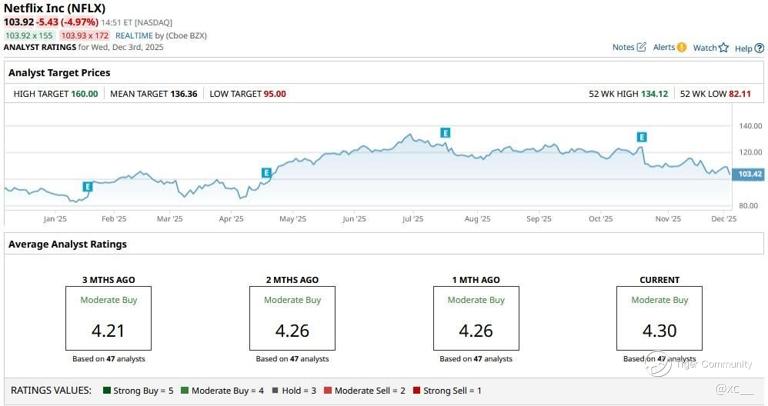Viewport: 768px width, 406px height.
Task: Click the Watch star icon
Action: click(x=723, y=48)
